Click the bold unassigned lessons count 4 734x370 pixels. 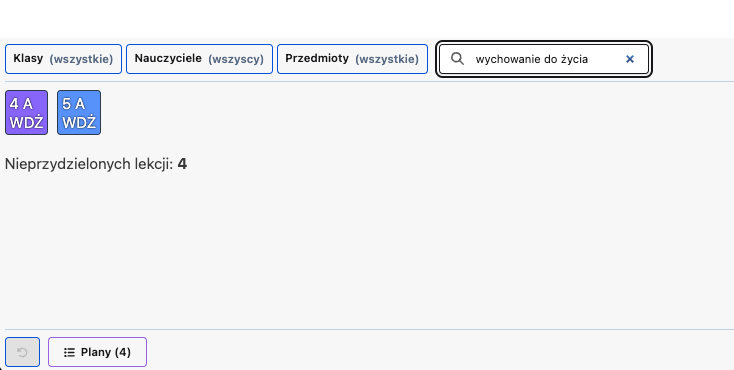182,164
